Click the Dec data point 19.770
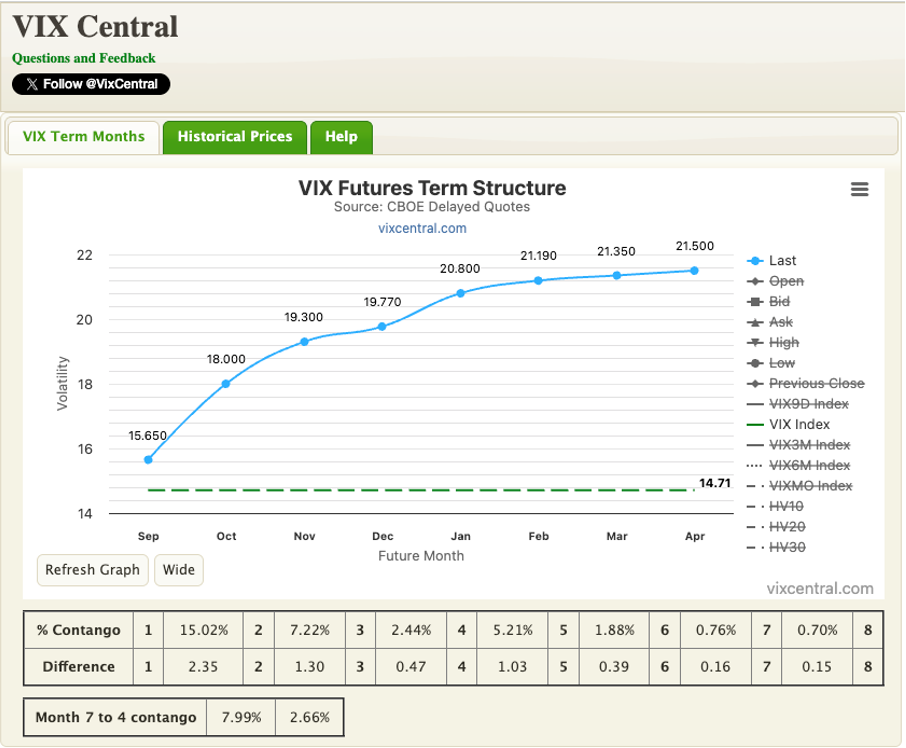Viewport: 906px width, 748px height. coord(382,327)
